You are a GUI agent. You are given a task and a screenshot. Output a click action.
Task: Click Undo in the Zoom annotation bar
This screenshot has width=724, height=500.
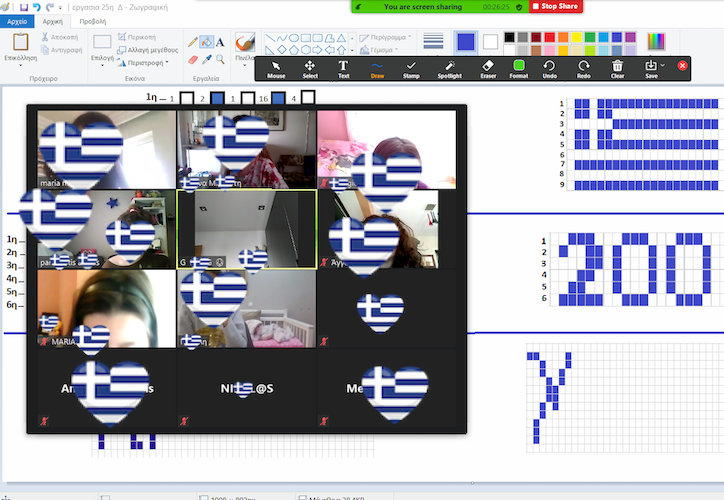pos(549,69)
